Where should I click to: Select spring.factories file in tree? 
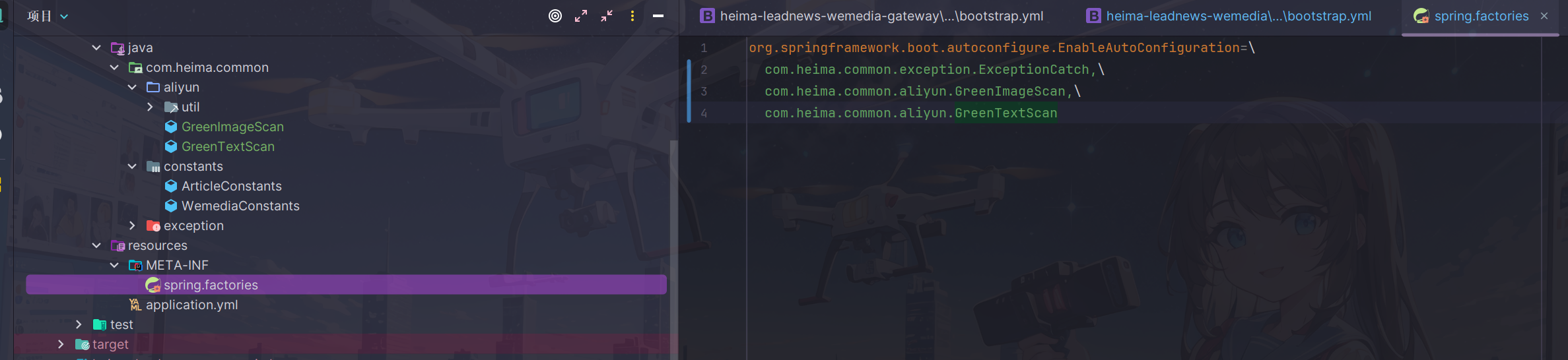pos(346,285)
